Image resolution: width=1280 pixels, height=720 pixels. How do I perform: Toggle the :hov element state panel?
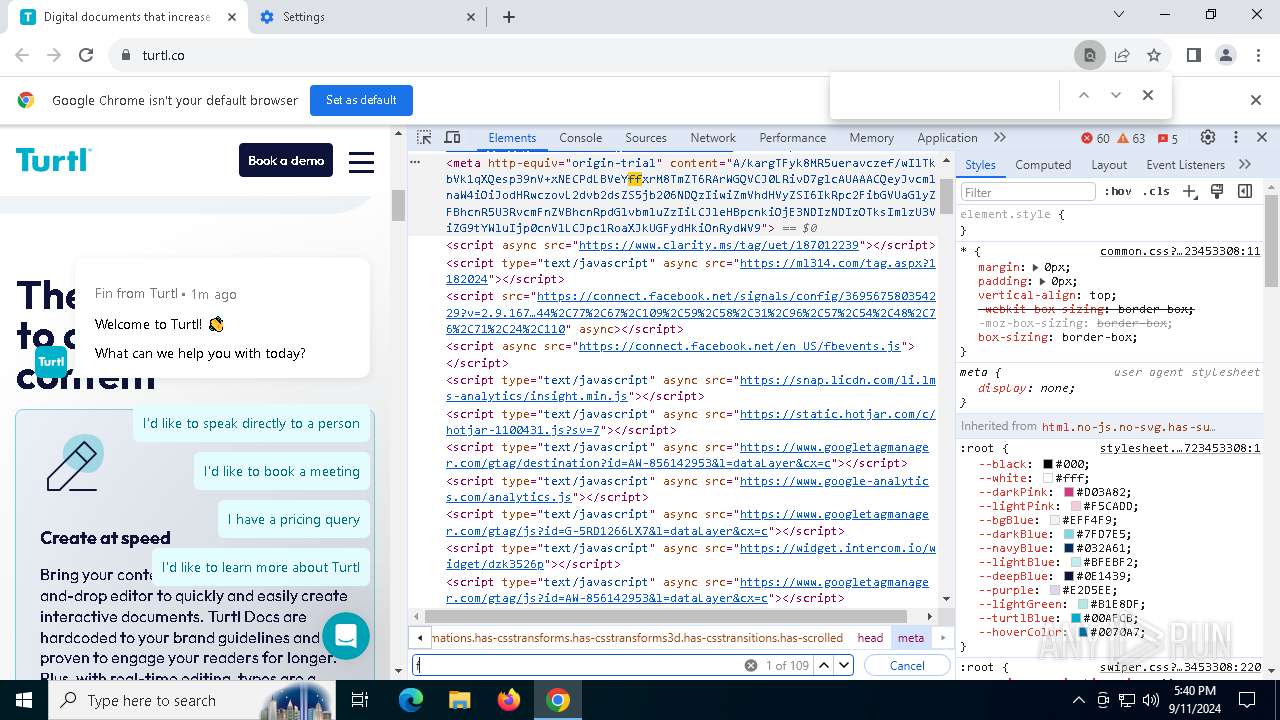(1118, 191)
